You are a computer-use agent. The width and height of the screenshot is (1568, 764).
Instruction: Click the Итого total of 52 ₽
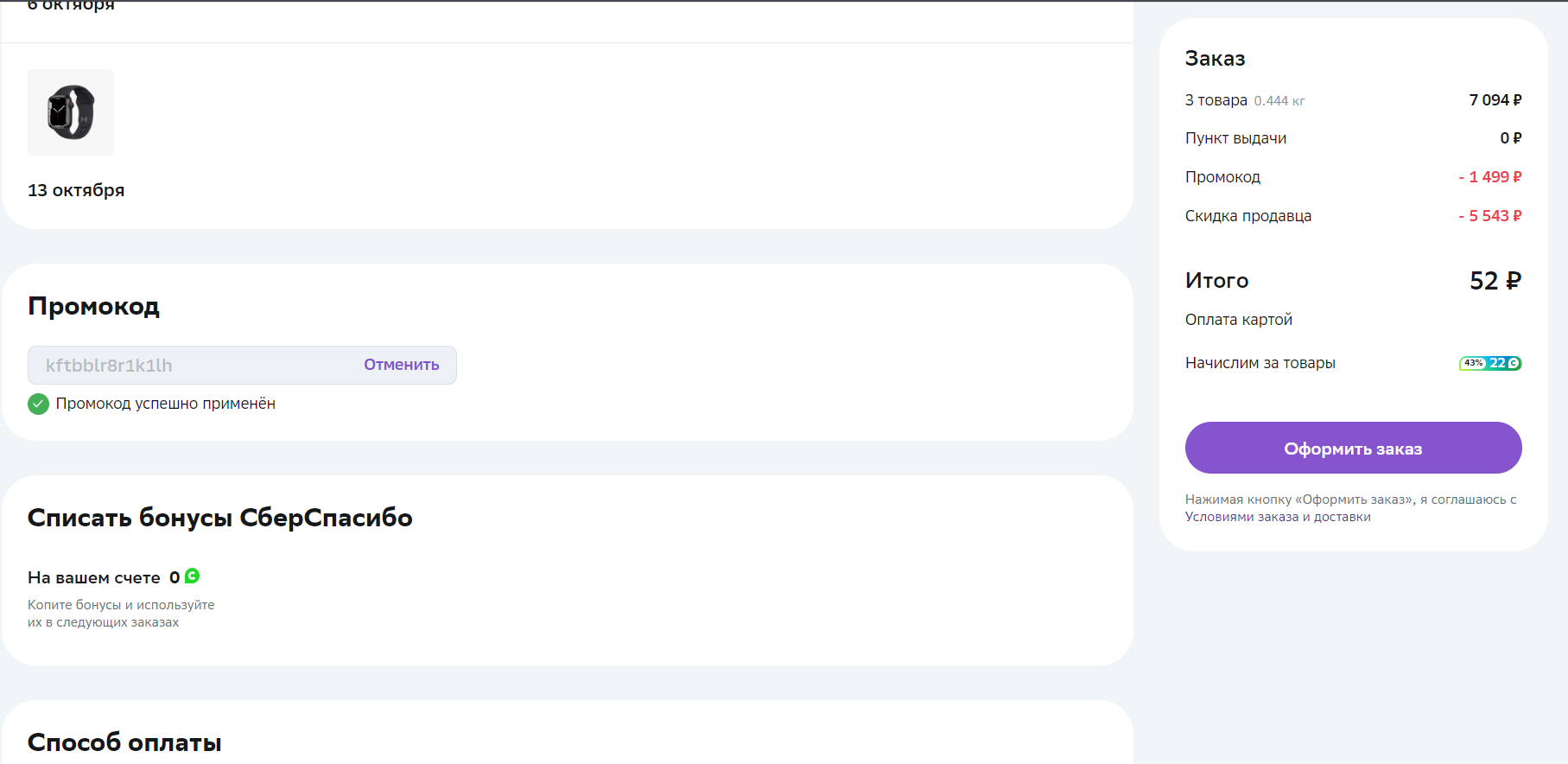coord(1495,281)
